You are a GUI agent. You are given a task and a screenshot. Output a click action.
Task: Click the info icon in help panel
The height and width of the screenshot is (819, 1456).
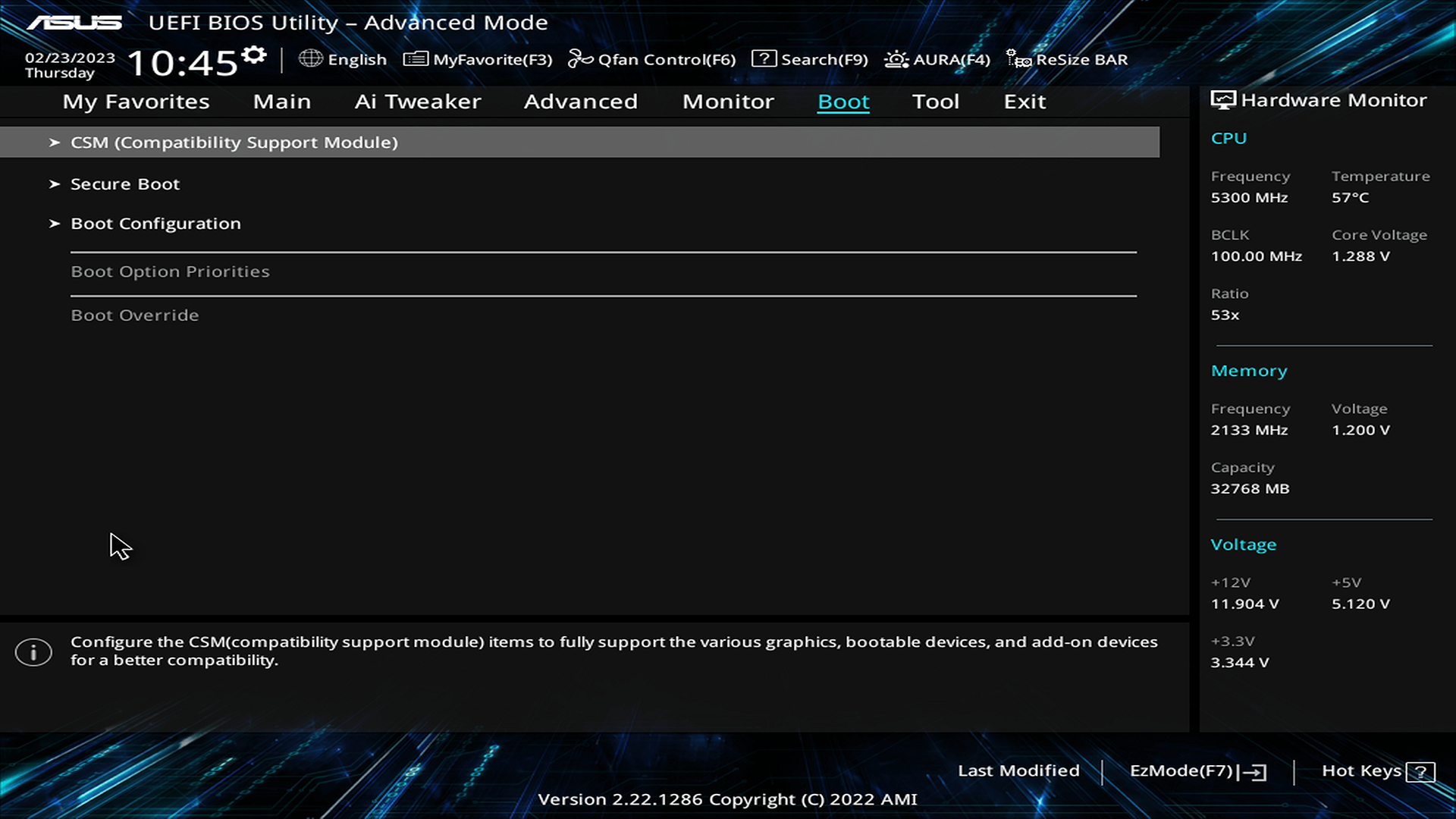[x=33, y=652]
